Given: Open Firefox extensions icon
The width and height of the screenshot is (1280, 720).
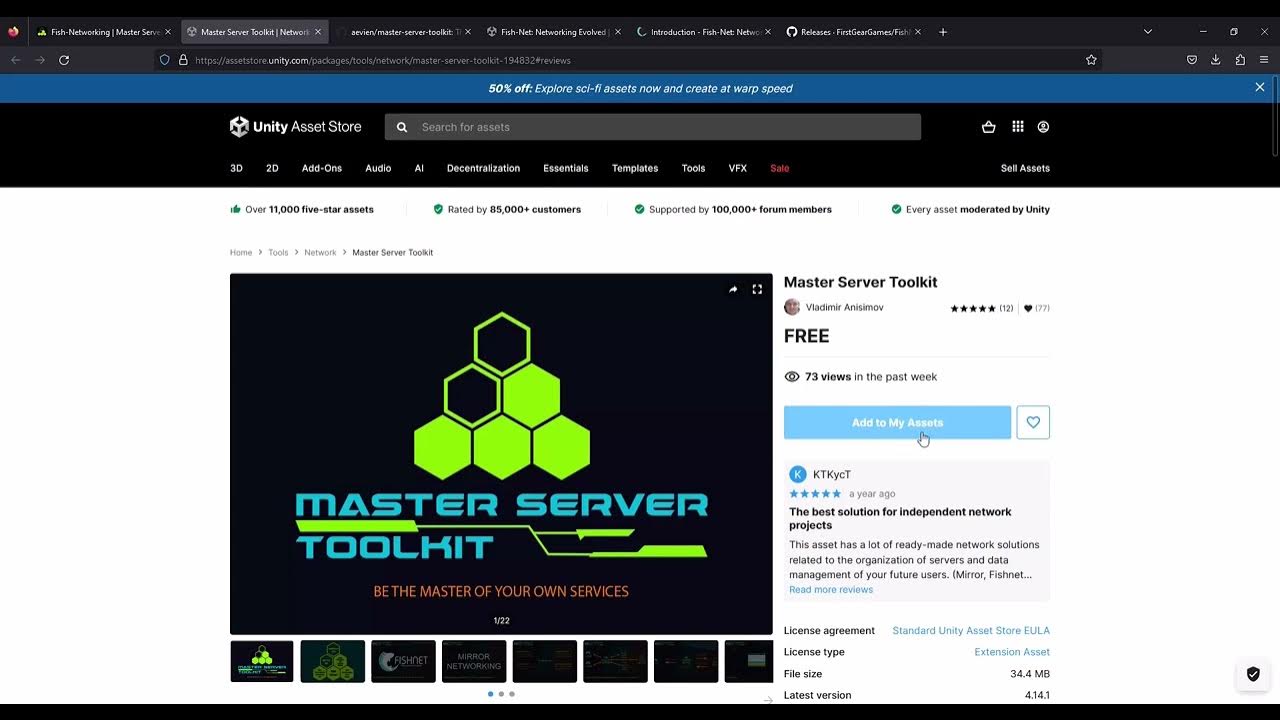Looking at the screenshot, I should [1240, 60].
